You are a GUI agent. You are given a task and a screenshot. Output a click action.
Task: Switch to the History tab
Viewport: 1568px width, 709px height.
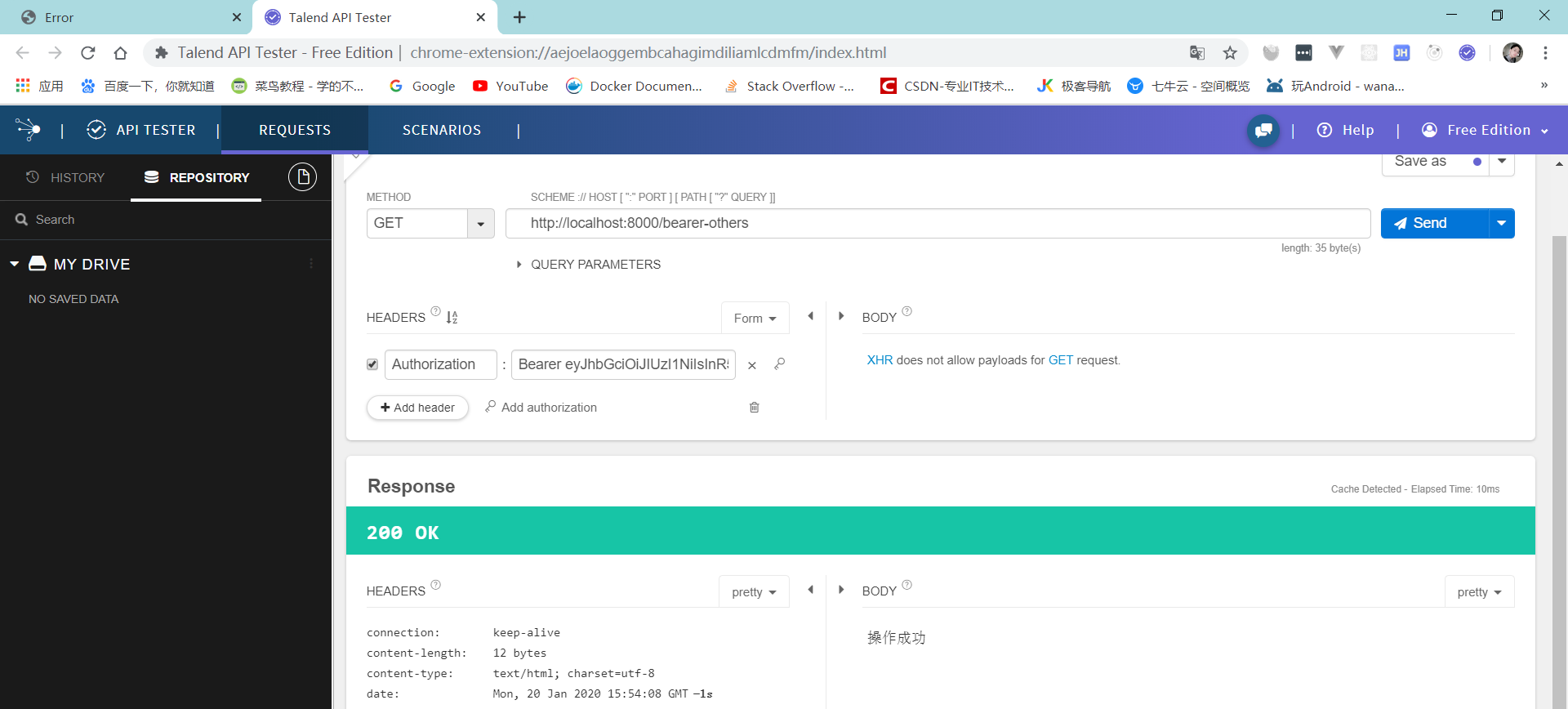tap(65, 177)
